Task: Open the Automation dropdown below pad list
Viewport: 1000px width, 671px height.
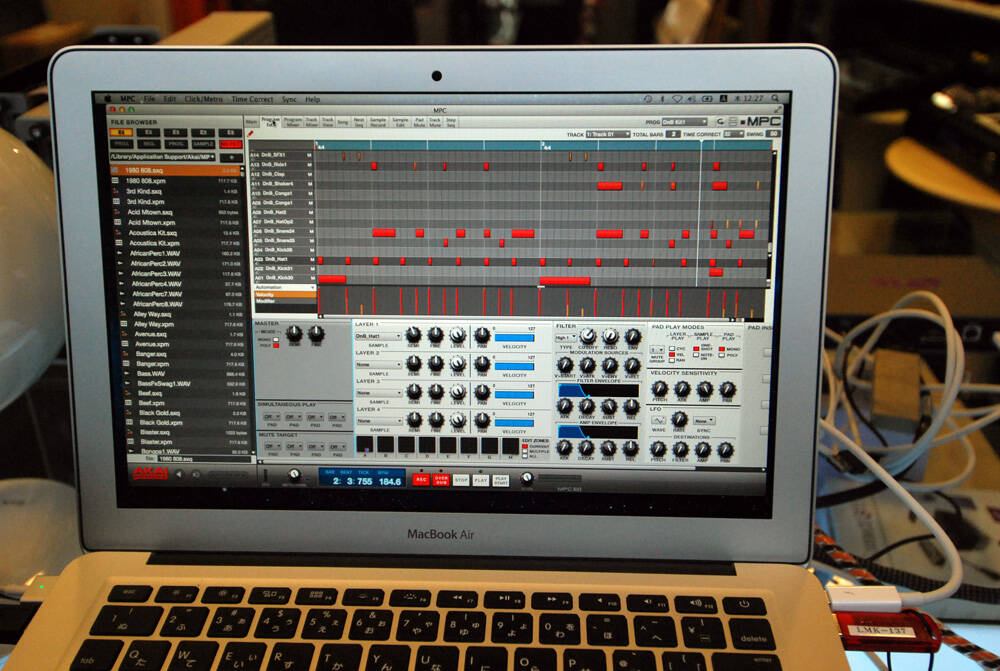Action: coord(284,288)
